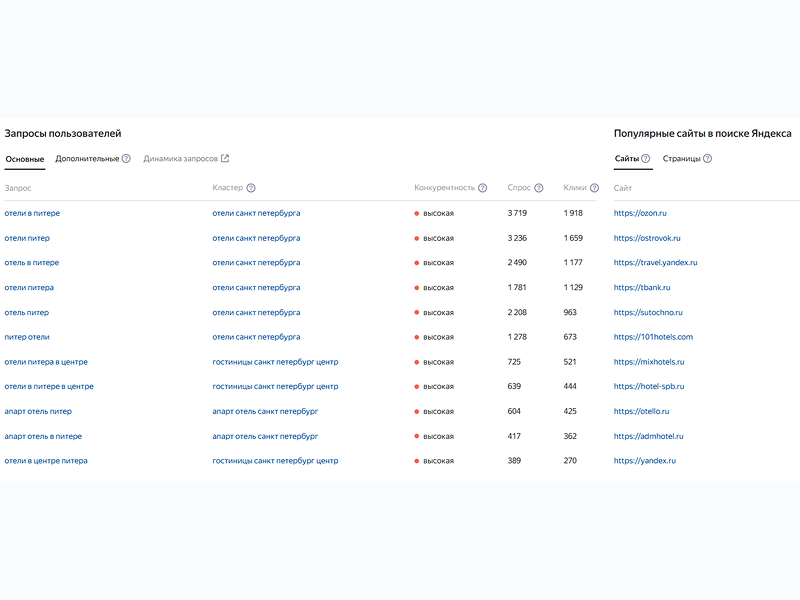
Task: Open the query 'отели в питере'
Action: [32, 213]
